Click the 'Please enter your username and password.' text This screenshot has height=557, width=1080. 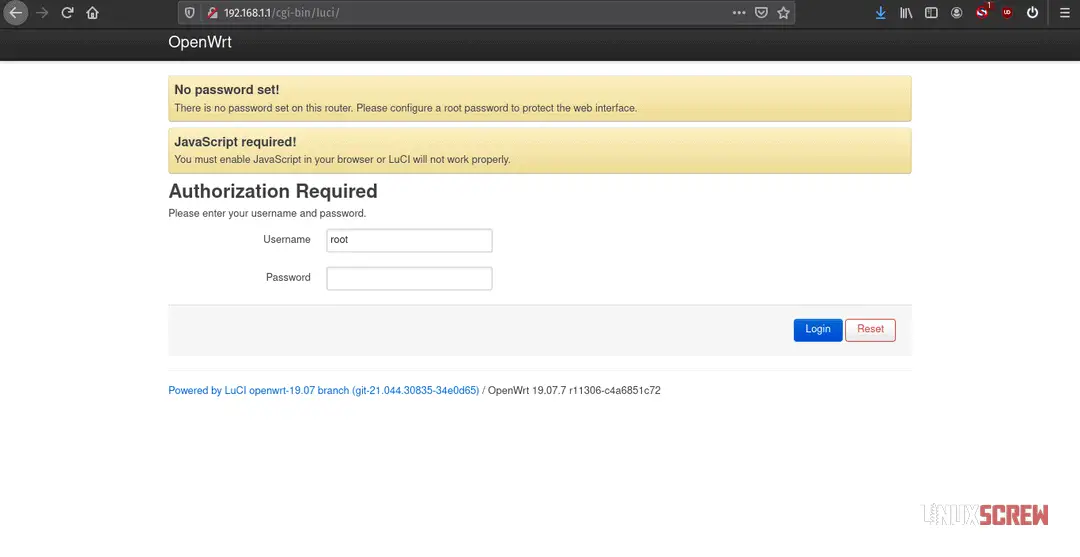click(x=267, y=213)
